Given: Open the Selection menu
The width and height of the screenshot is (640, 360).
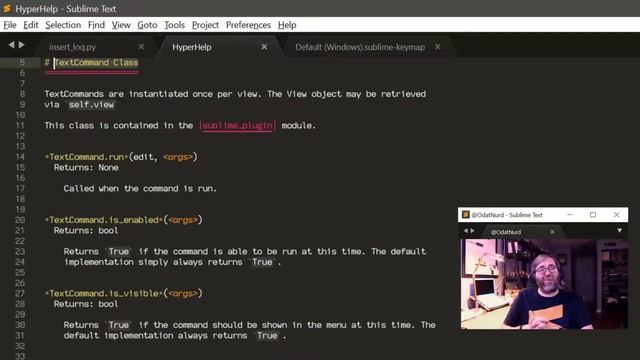Looking at the screenshot, I should coord(63,25).
